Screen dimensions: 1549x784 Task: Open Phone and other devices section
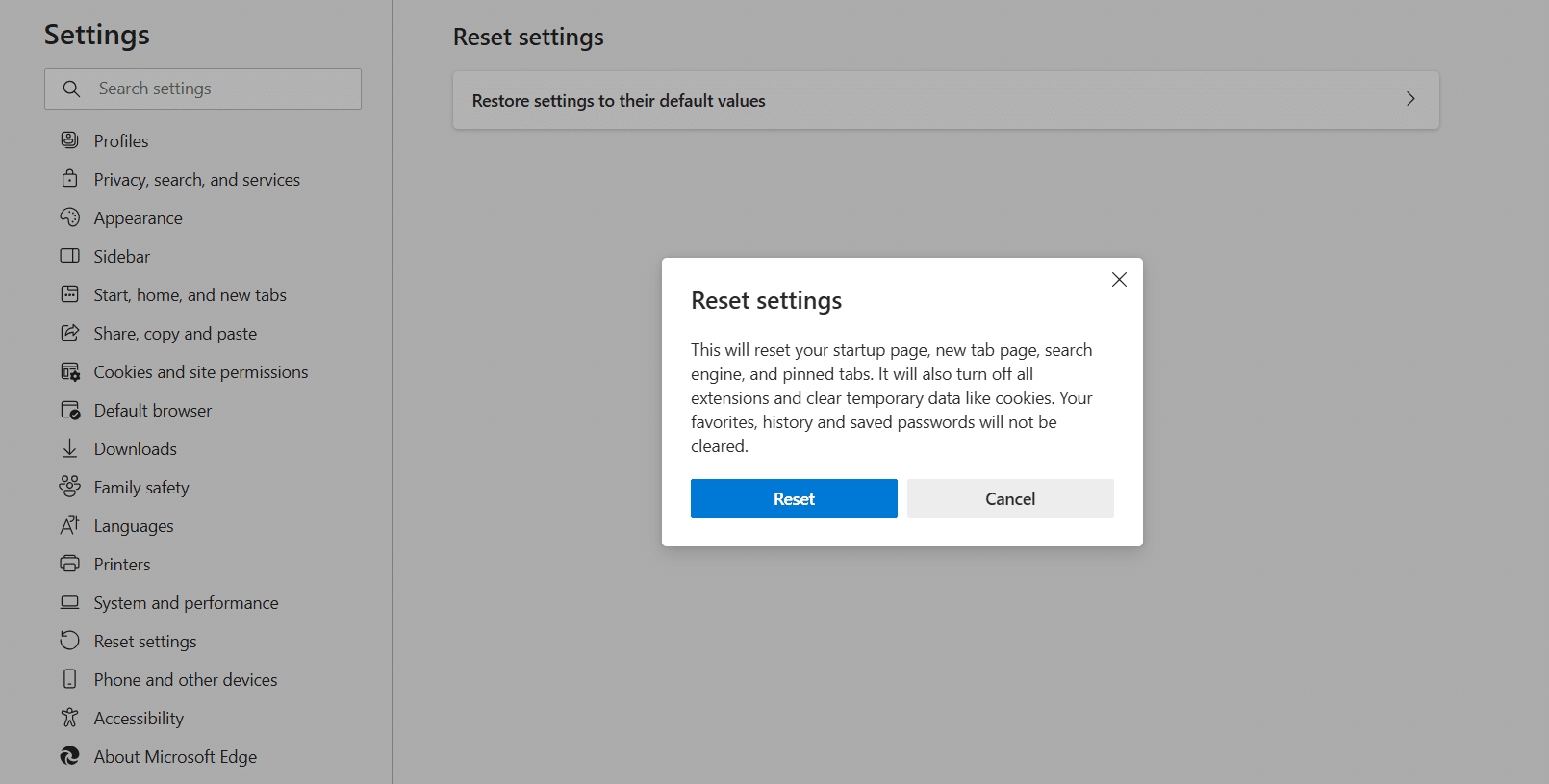coord(185,680)
